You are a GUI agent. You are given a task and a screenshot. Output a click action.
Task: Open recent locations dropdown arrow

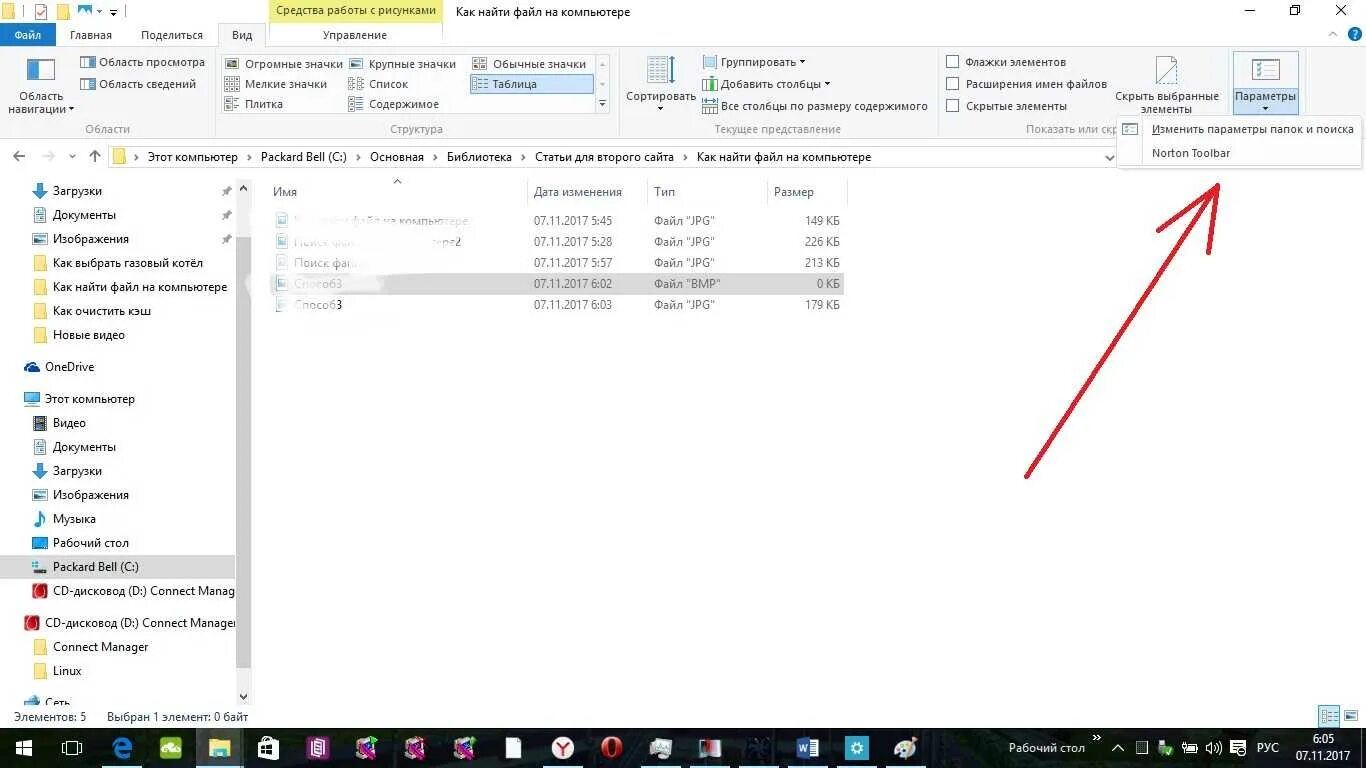(72, 157)
